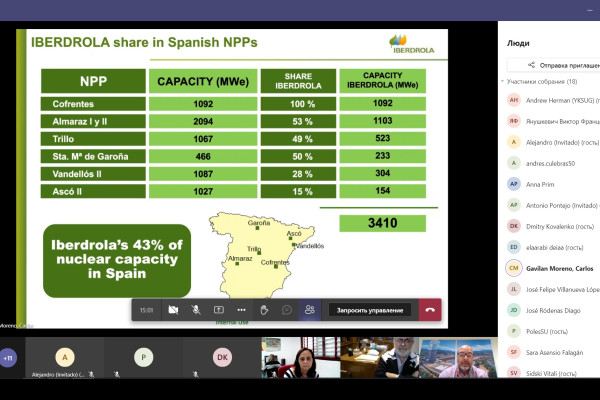Click Alejandro's avatar tile at bottom
Screen dimensions: 600x400
66,357
